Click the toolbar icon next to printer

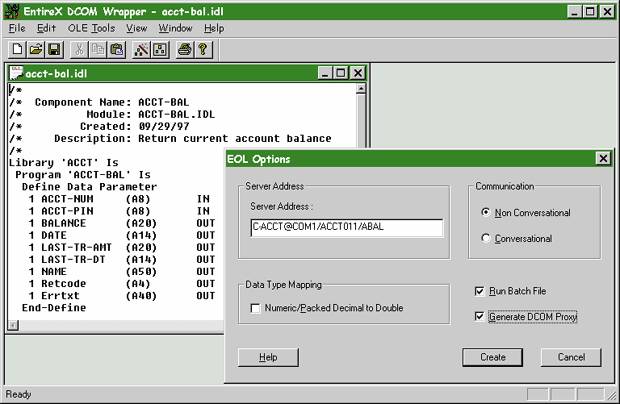click(160, 49)
